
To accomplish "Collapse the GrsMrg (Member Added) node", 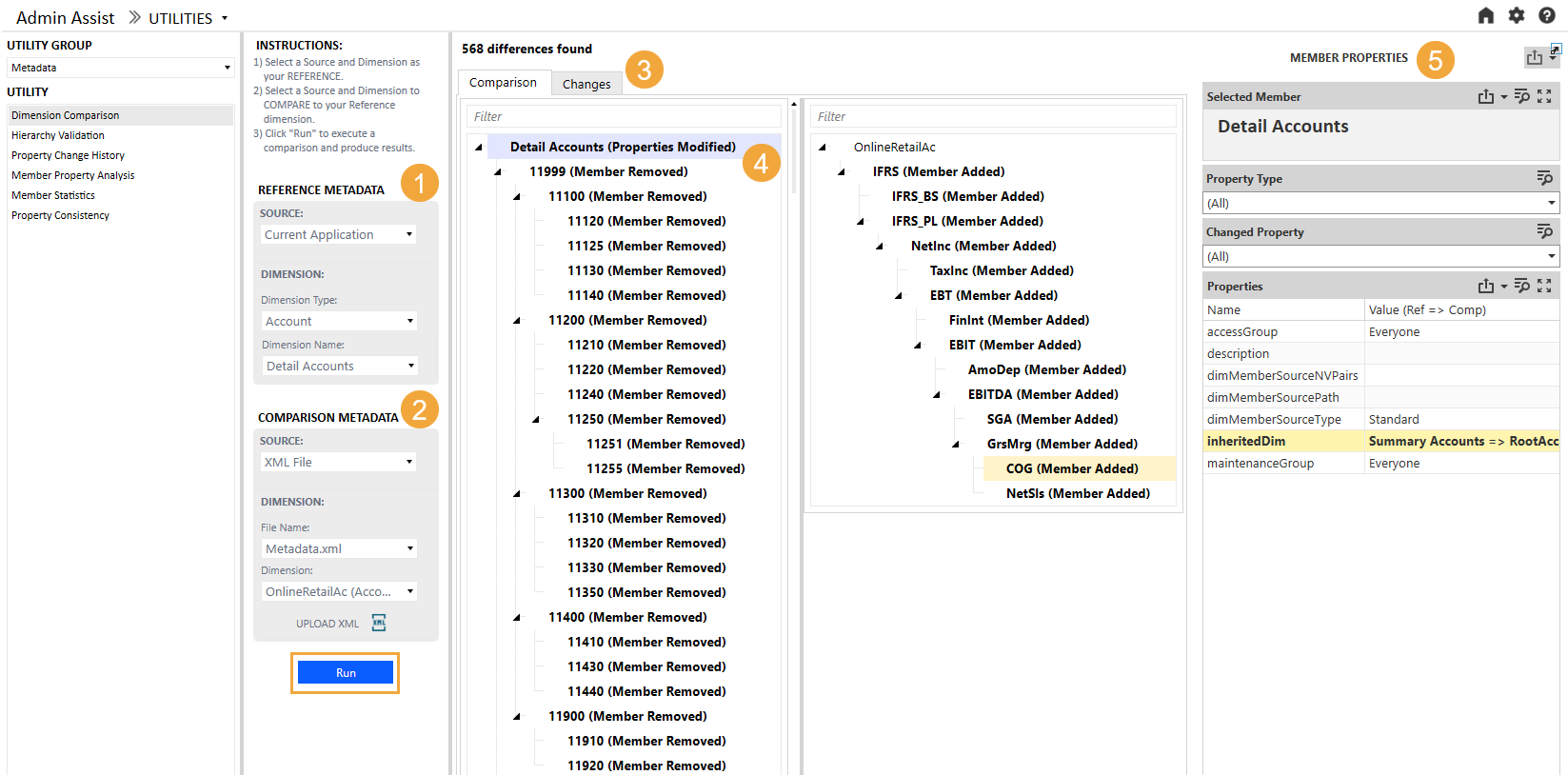I will click(956, 445).
